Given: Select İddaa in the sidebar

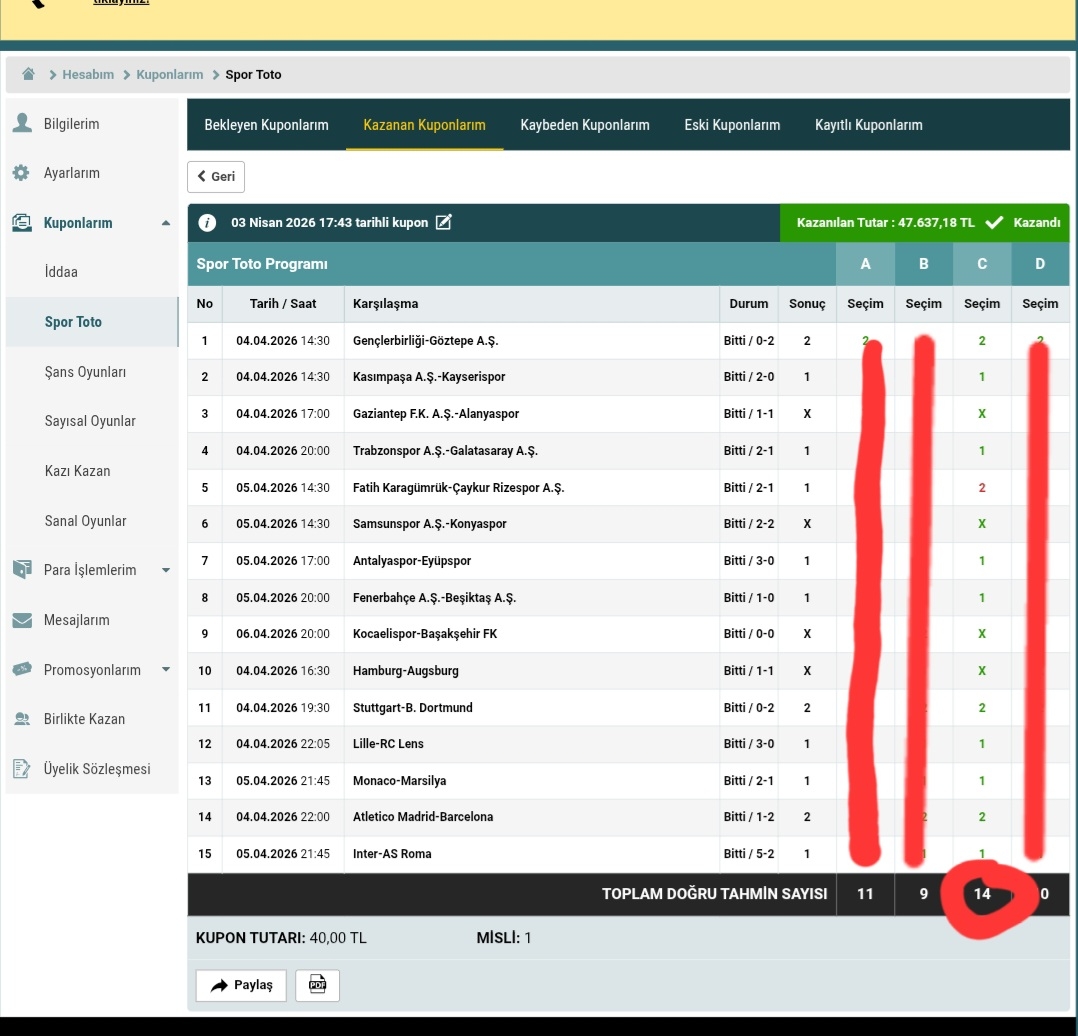Looking at the screenshot, I should point(61,272).
